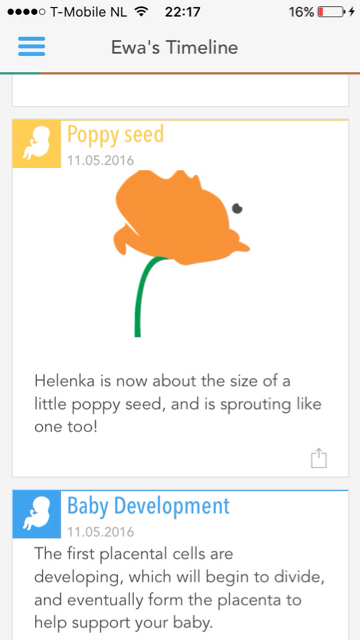This screenshot has width=360, height=640.
Task: Open the hamburger menu
Action: 31,47
